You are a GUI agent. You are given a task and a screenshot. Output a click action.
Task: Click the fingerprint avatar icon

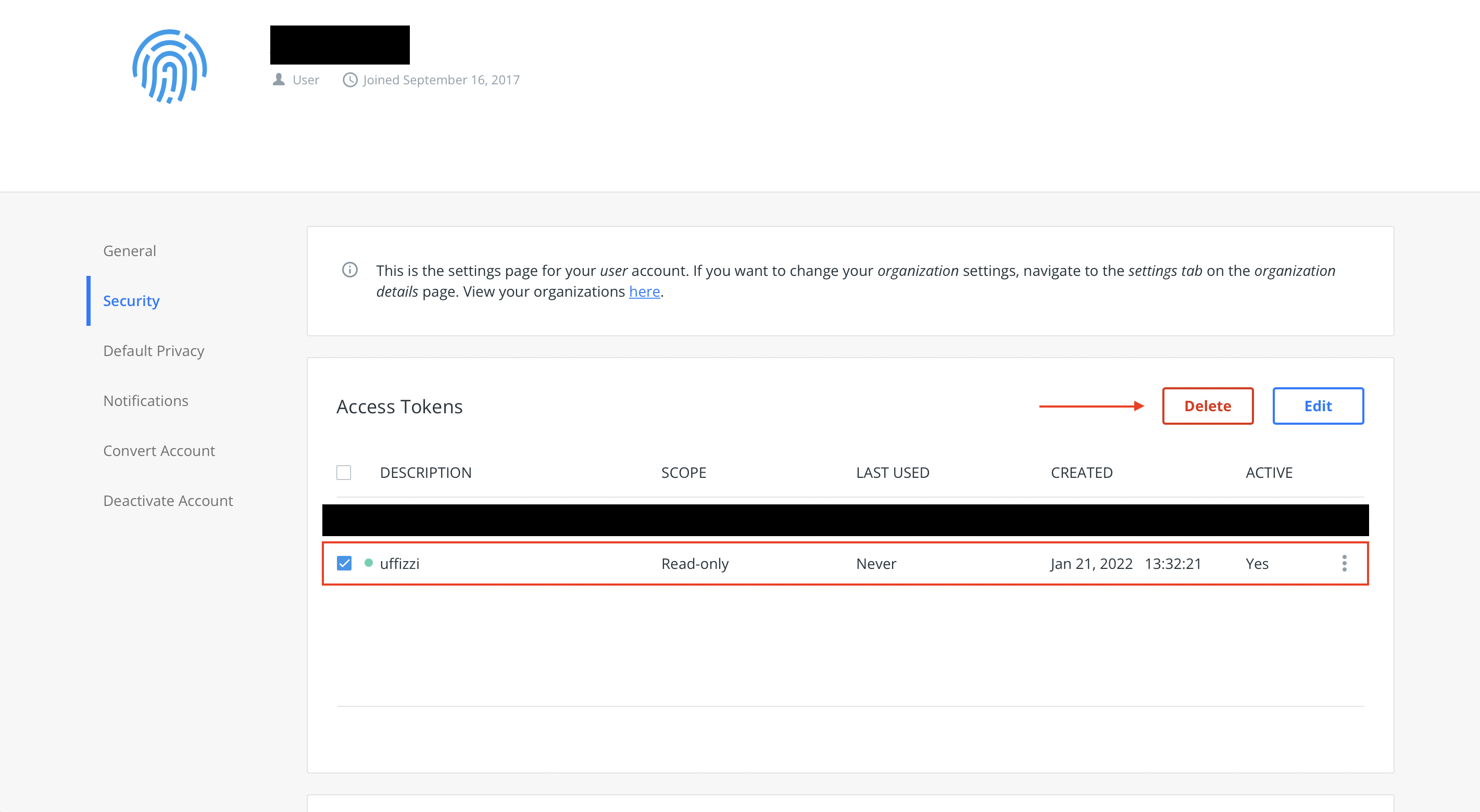[169, 66]
